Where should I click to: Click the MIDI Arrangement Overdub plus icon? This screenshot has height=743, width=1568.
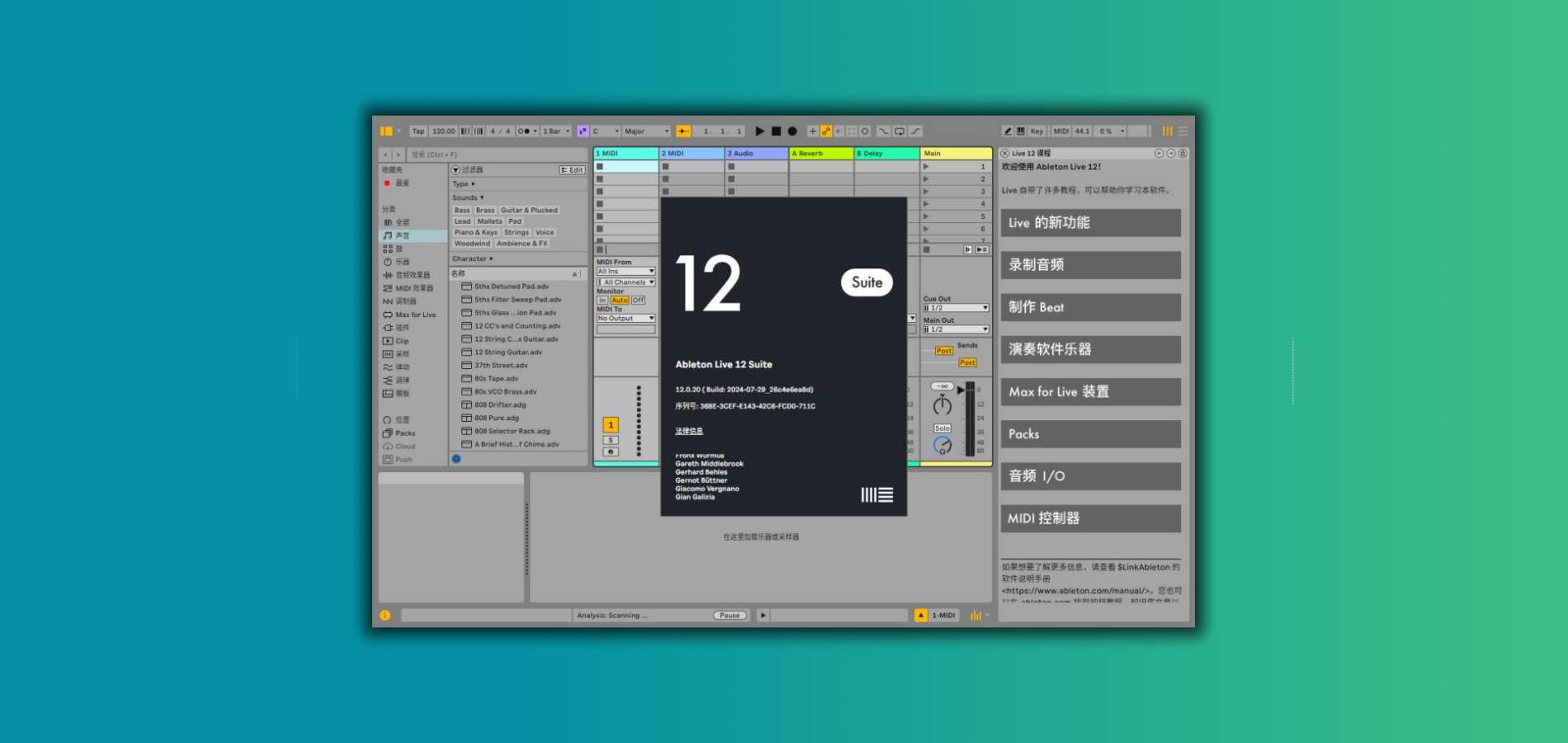tap(813, 131)
